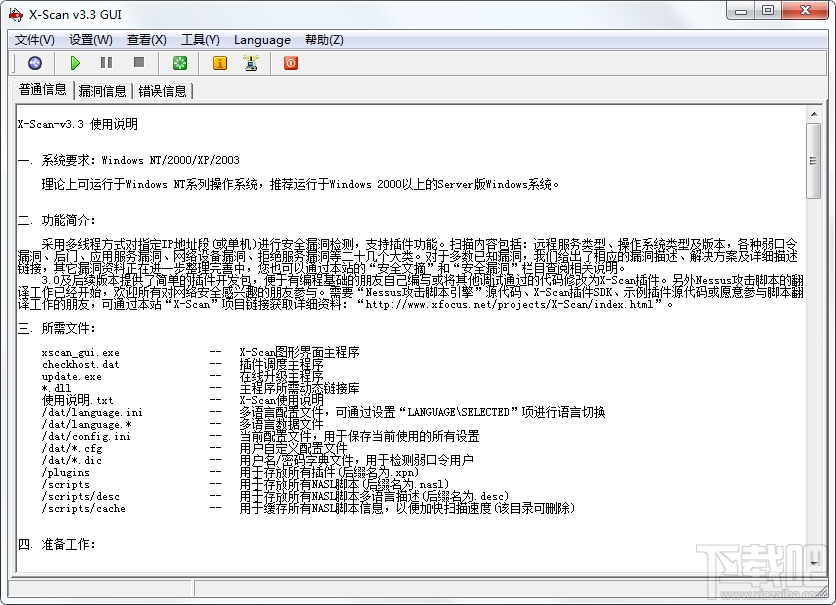Image resolution: width=836 pixels, height=605 pixels.
Task: Click the scrollbar down arrow
Action: coord(814,563)
